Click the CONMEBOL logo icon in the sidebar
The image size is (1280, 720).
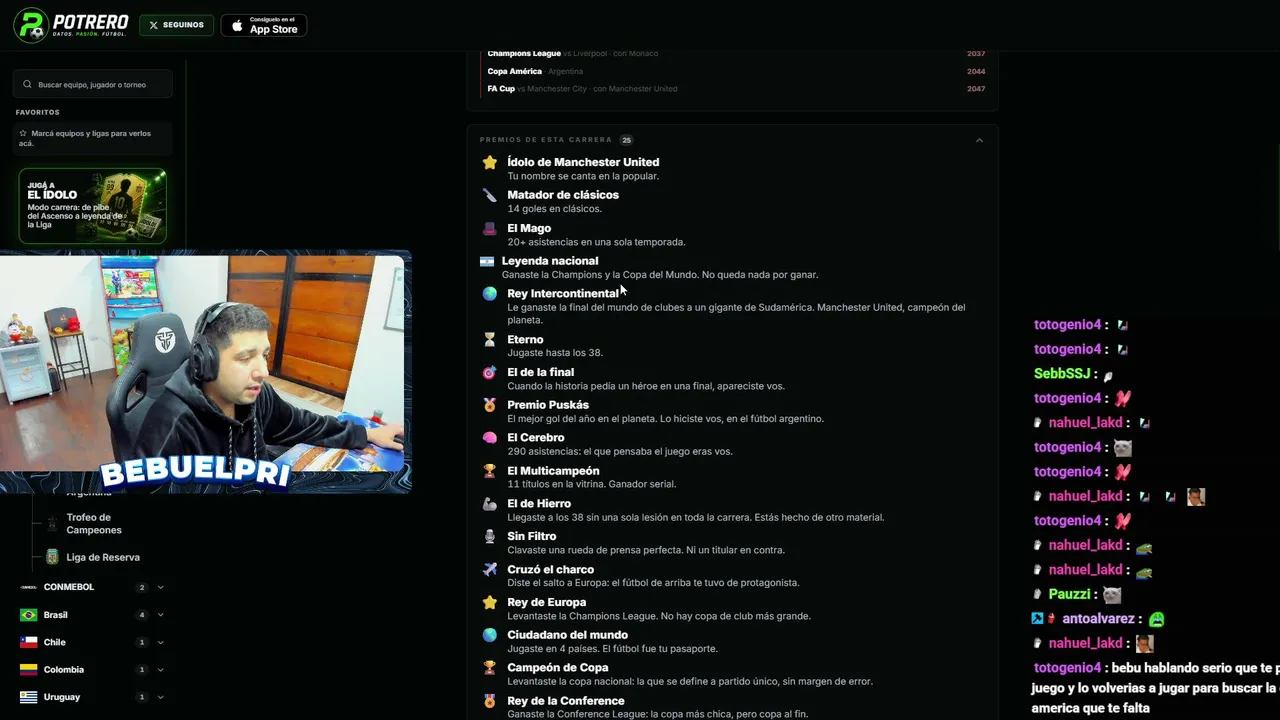(28, 587)
